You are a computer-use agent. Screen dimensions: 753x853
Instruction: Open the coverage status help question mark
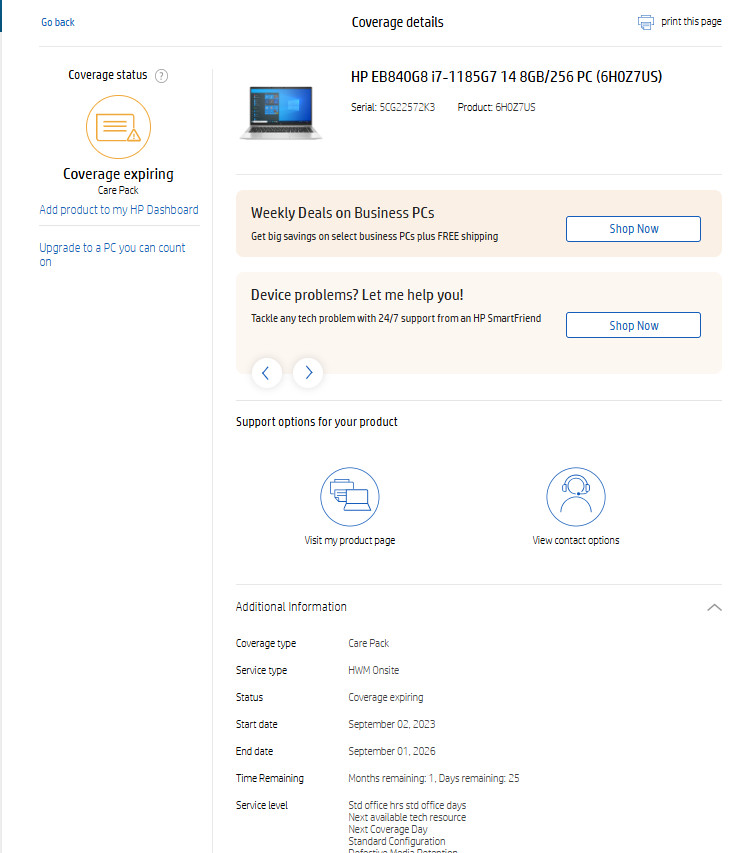162,76
